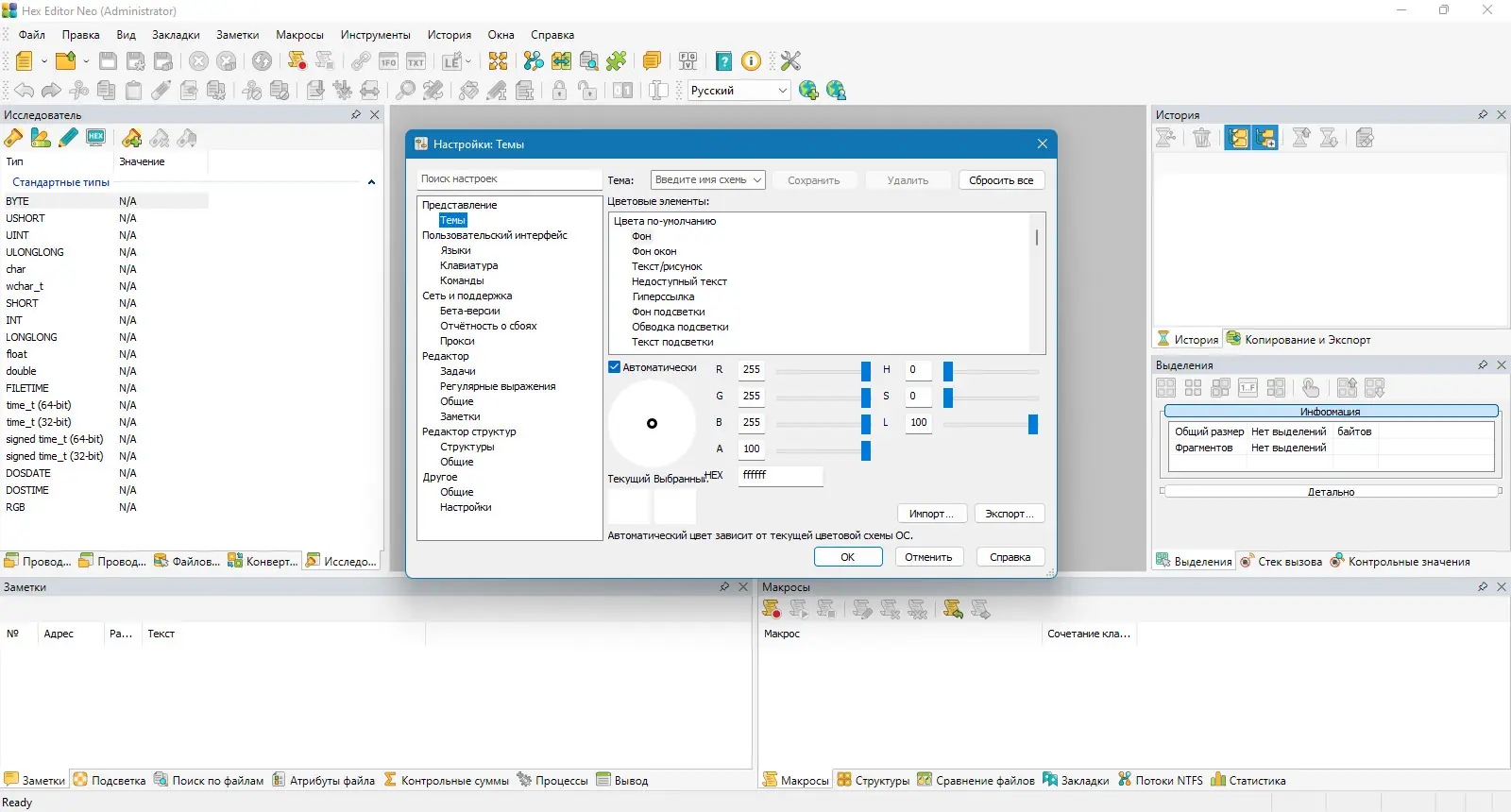Click the globe with person icon
1511x812 pixels.
(836, 90)
